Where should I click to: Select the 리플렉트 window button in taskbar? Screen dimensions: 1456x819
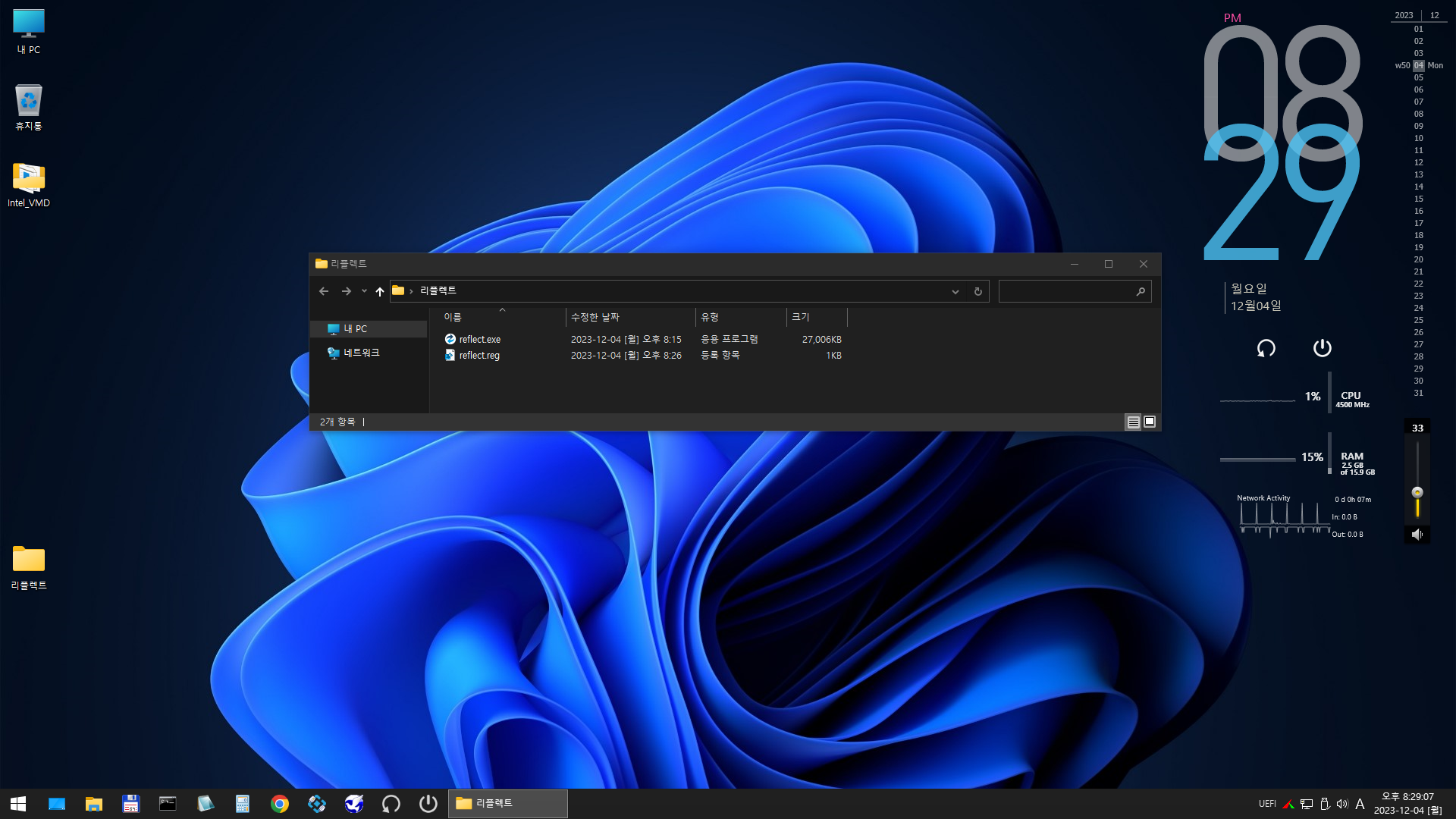point(508,804)
